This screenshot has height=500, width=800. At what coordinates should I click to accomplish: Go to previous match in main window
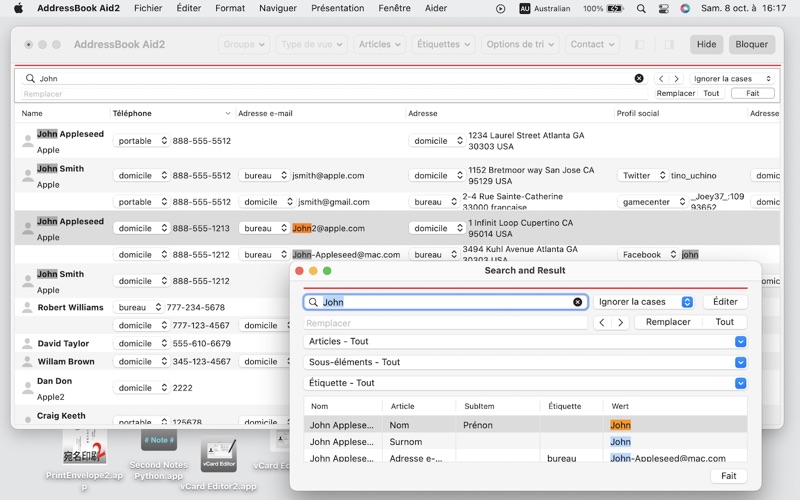click(661, 79)
